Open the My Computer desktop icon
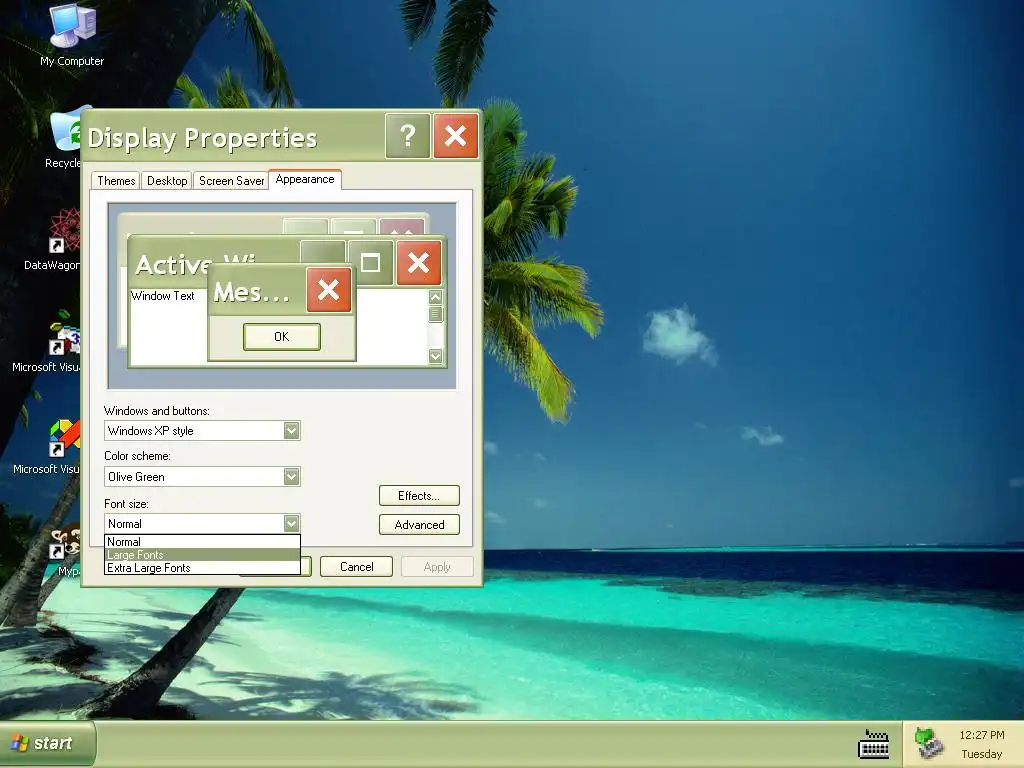 coord(72,36)
